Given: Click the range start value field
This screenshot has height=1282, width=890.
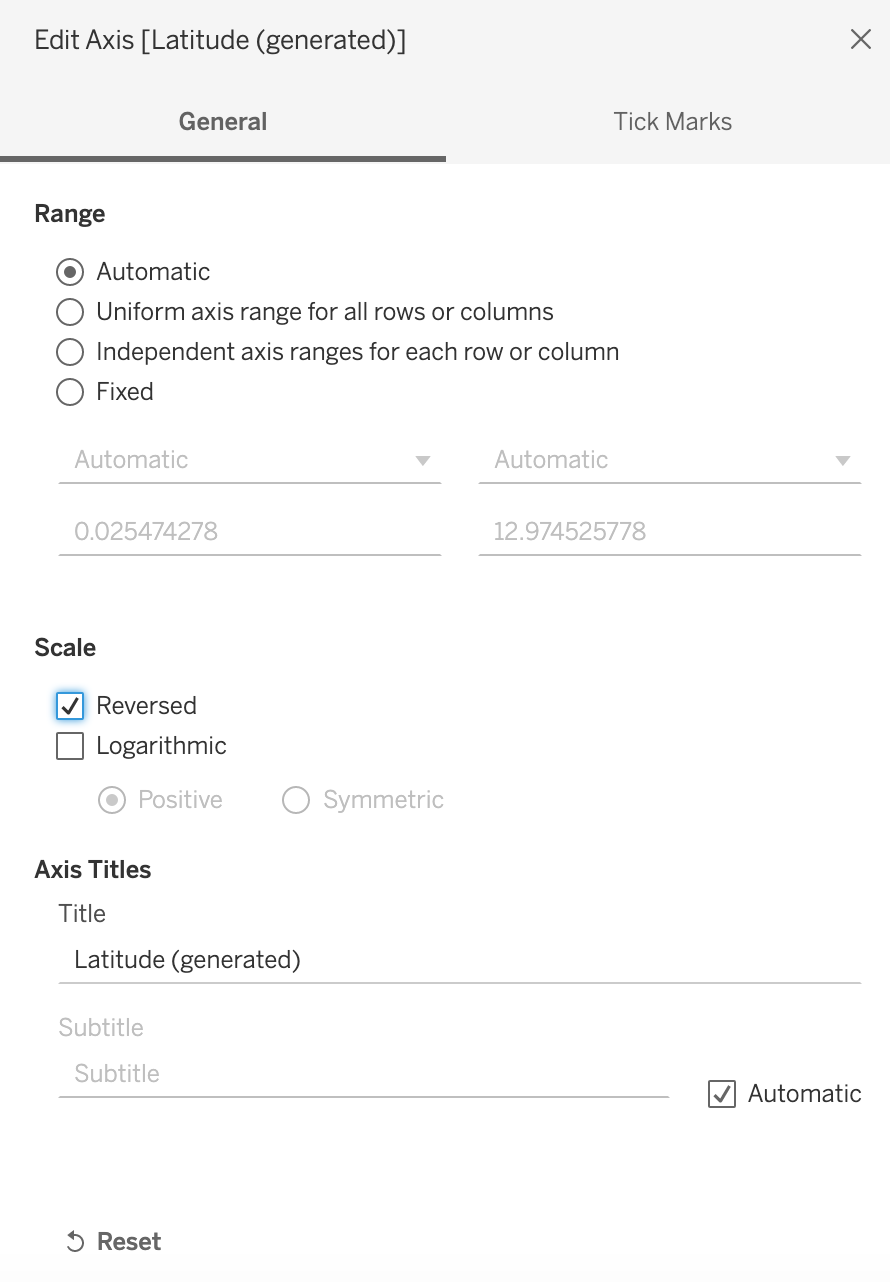Looking at the screenshot, I should coord(249,531).
